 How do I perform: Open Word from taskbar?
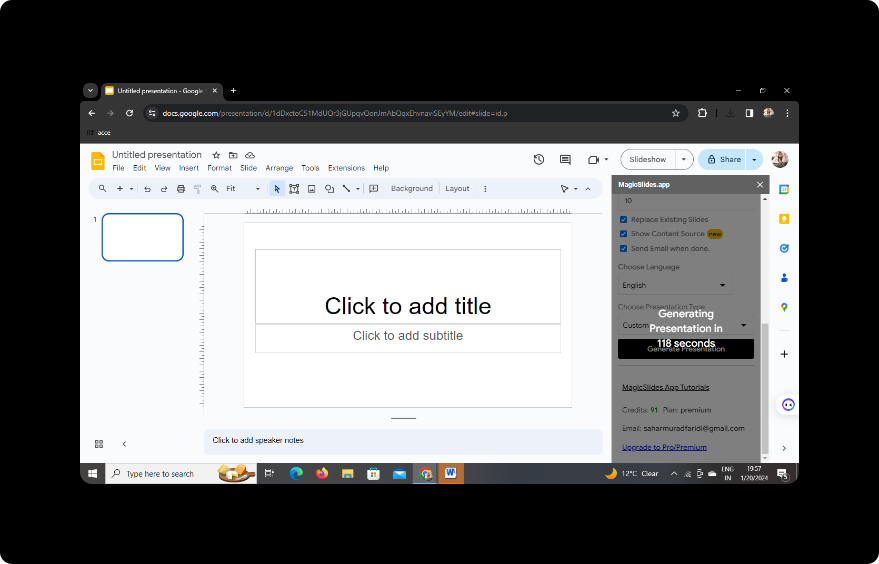point(451,474)
